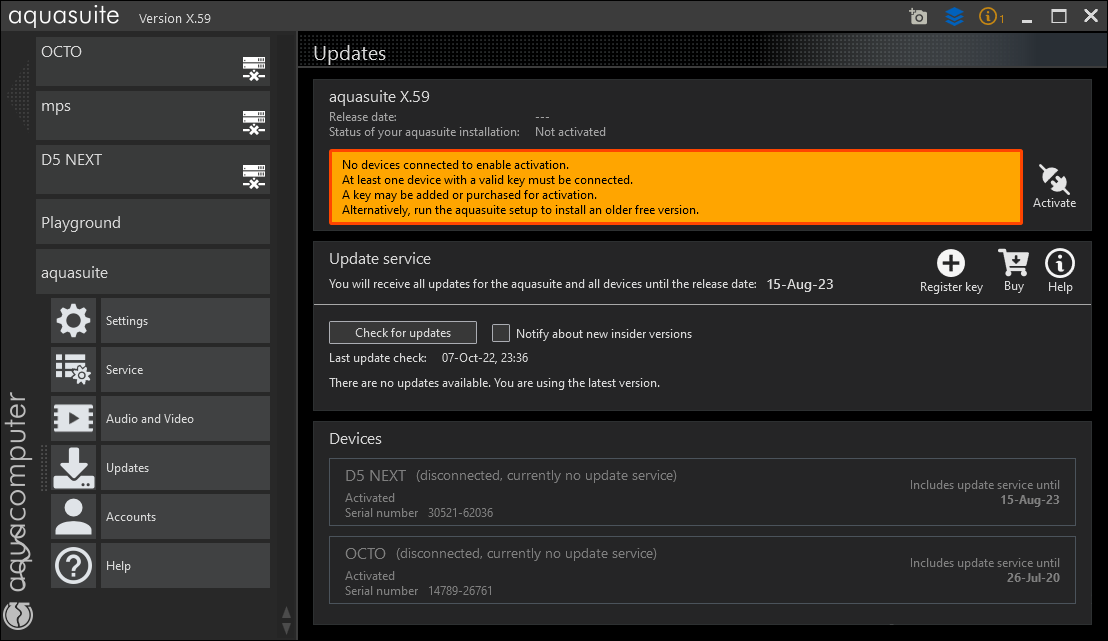This screenshot has width=1108, height=641.
Task: Click the Service list-gear icon
Action: tap(73, 369)
